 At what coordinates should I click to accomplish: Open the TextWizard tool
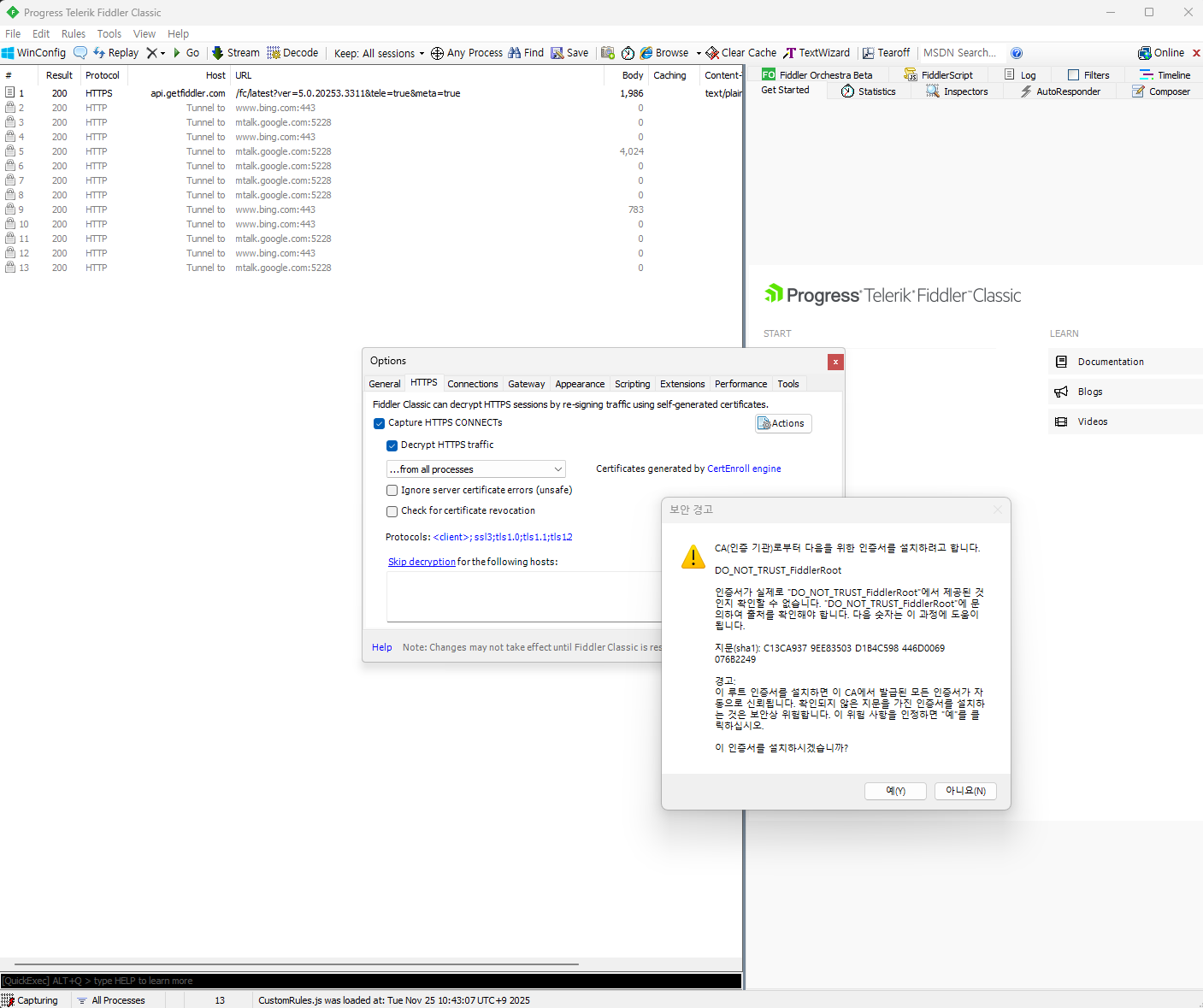[x=817, y=53]
